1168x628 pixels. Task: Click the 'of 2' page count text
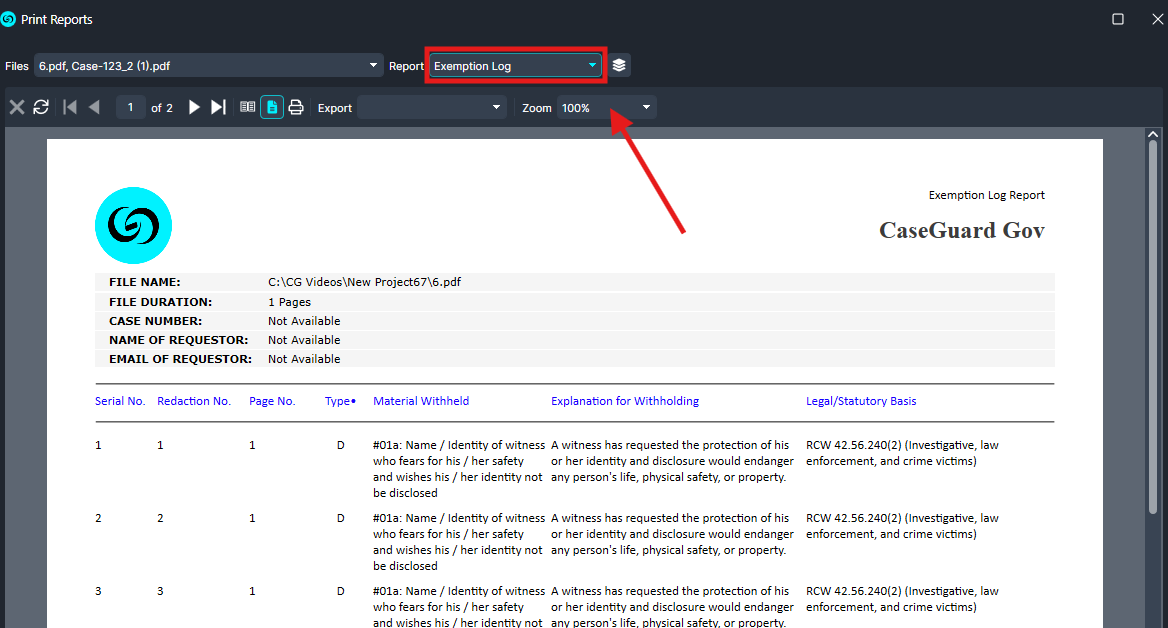pos(162,108)
